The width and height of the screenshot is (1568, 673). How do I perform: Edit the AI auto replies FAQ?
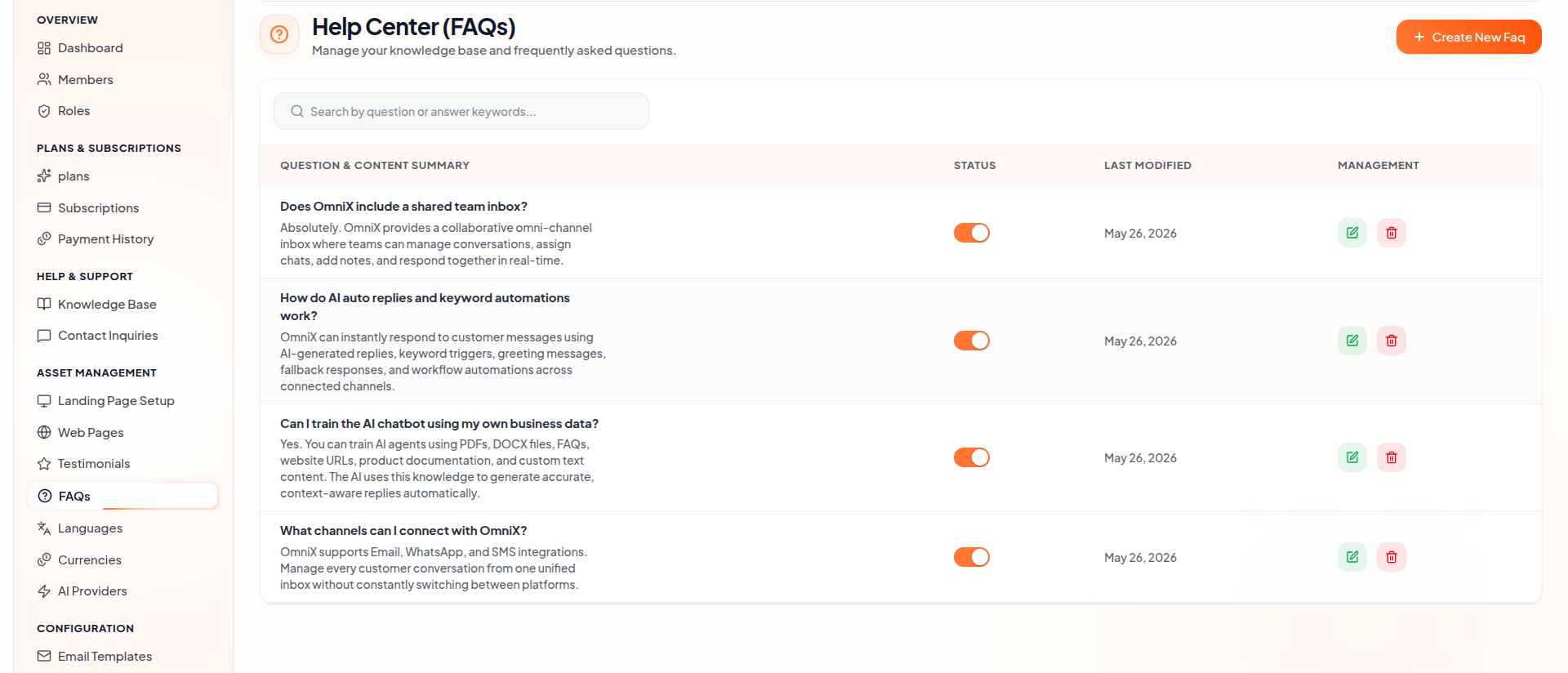point(1352,341)
